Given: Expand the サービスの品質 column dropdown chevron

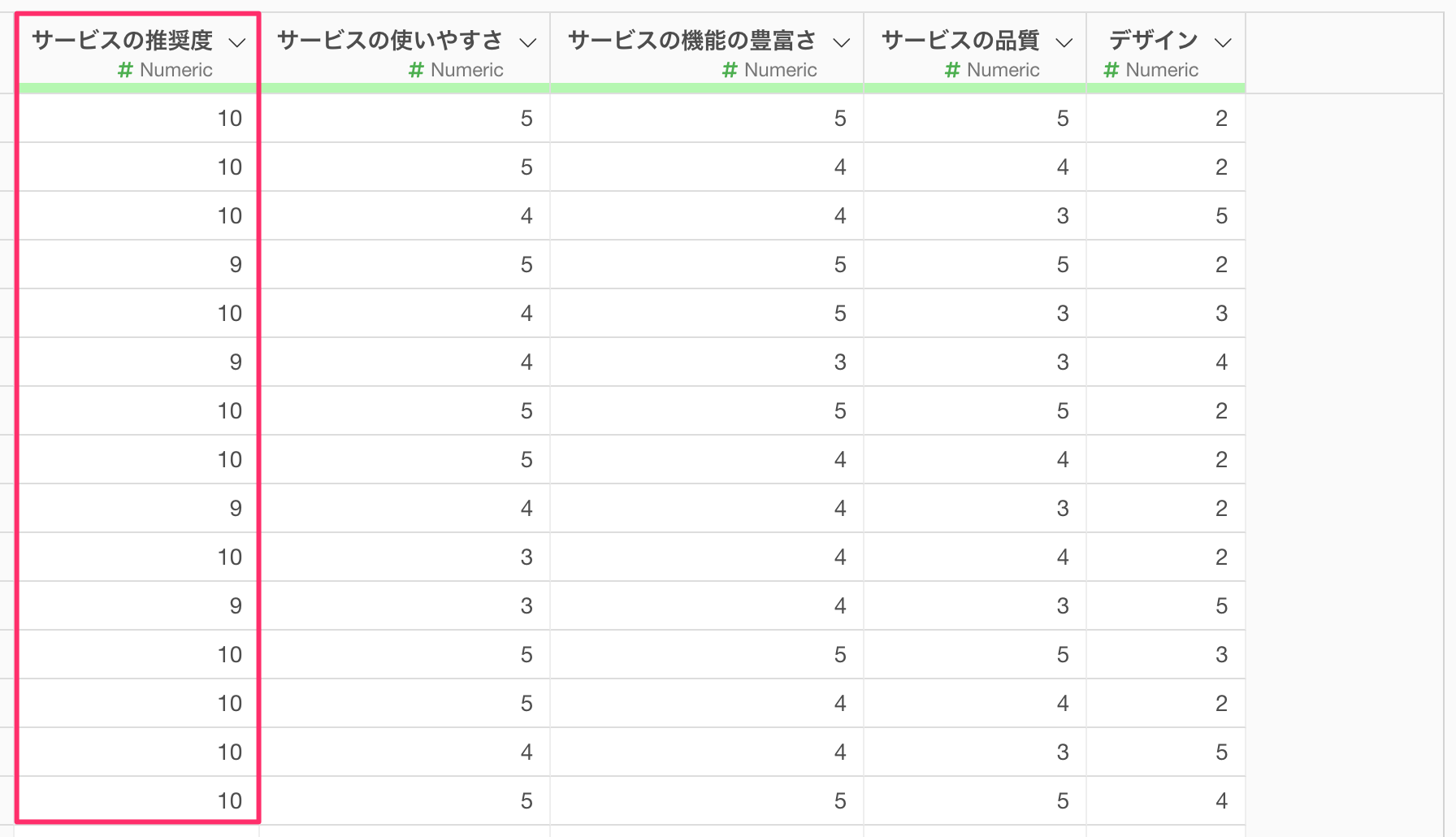Looking at the screenshot, I should click(1064, 42).
